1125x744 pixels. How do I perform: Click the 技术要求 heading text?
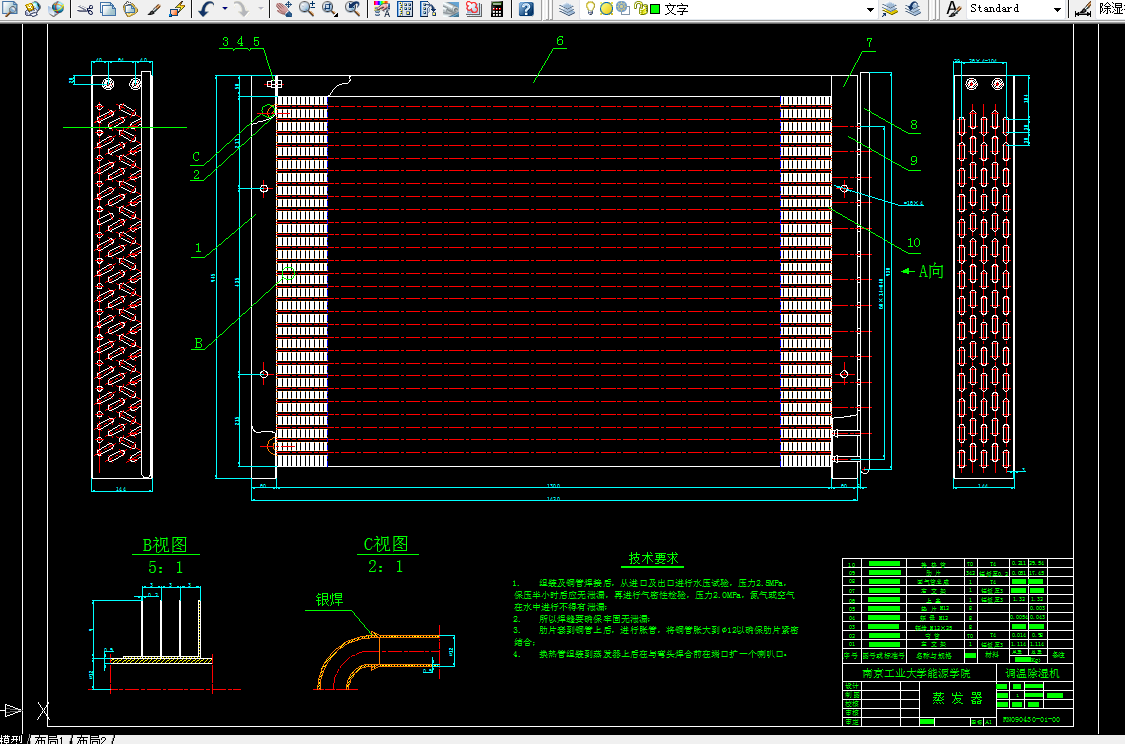click(654, 557)
